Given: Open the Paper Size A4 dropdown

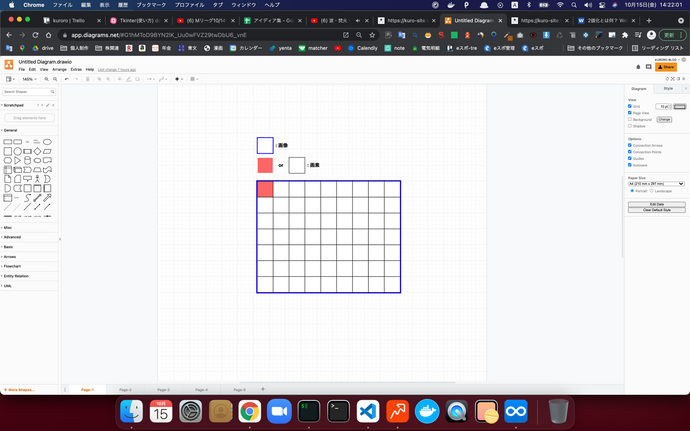Looking at the screenshot, I should (x=656, y=184).
